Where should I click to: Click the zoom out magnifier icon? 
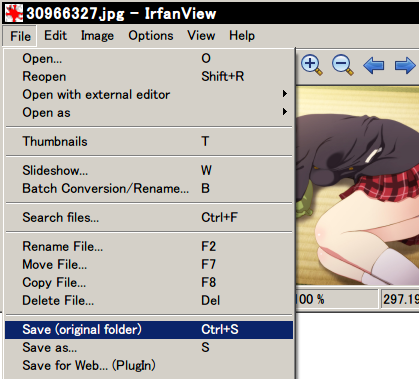pyautogui.click(x=343, y=65)
